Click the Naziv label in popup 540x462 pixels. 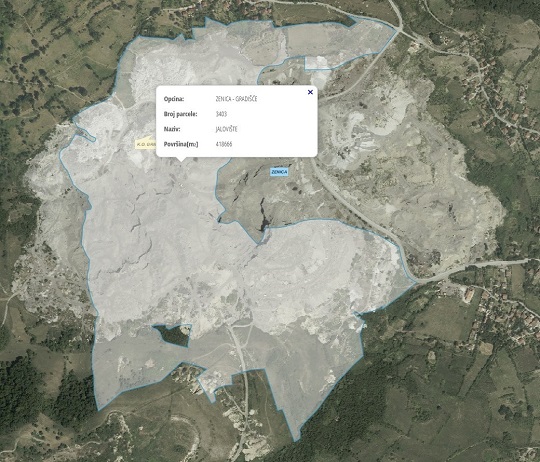172,129
